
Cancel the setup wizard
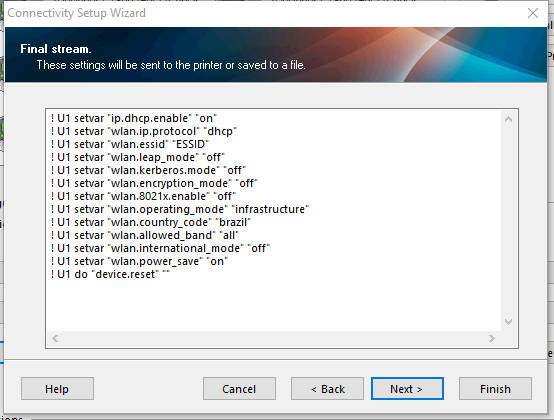(239, 389)
